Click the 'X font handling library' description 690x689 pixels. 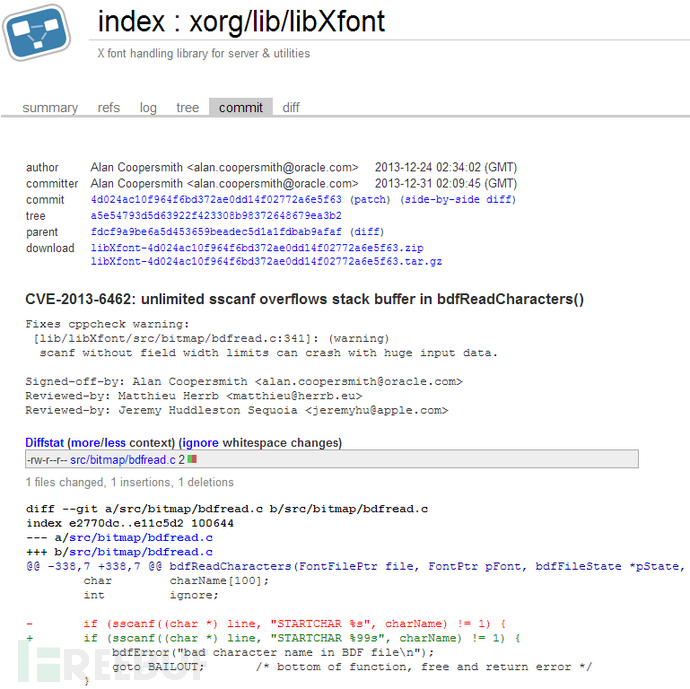click(x=204, y=53)
